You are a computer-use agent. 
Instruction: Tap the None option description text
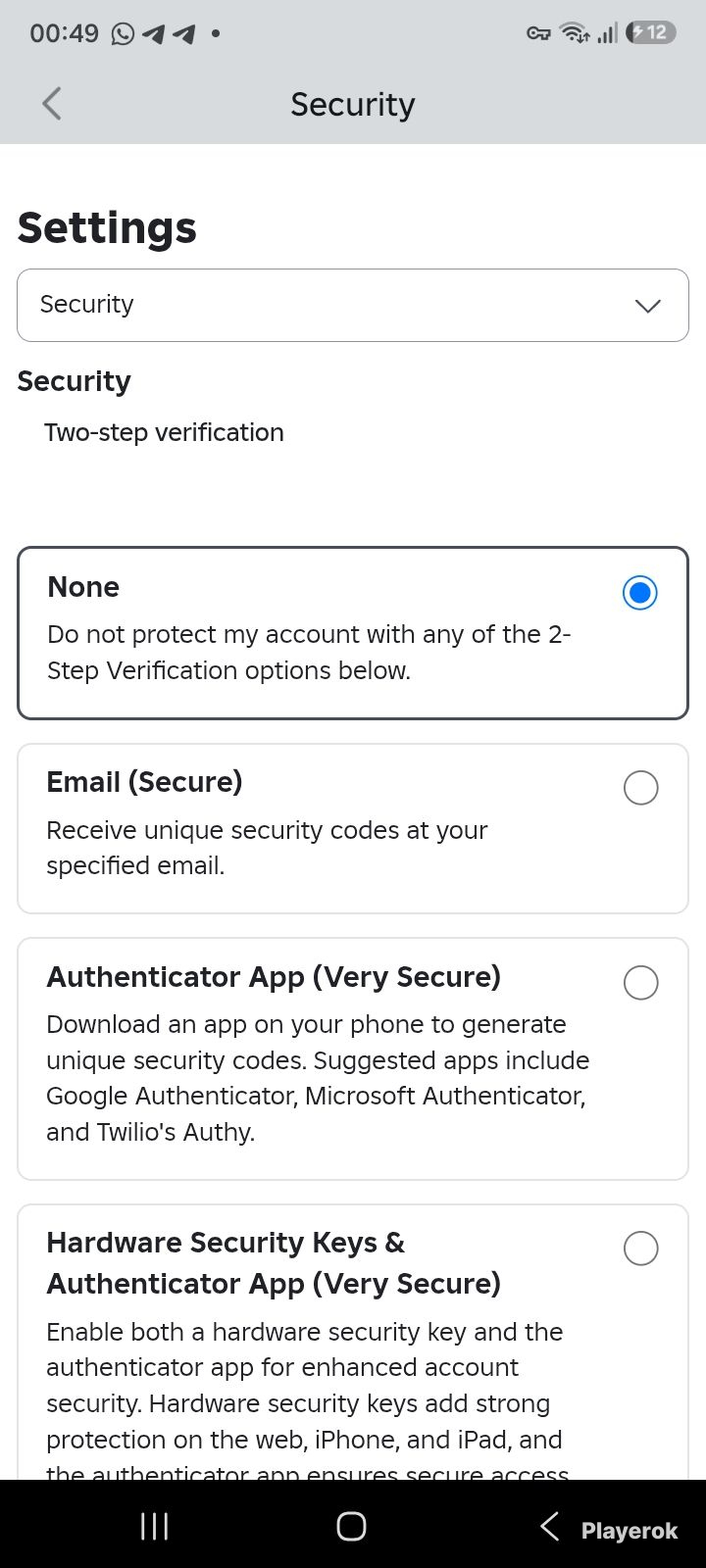(x=309, y=653)
